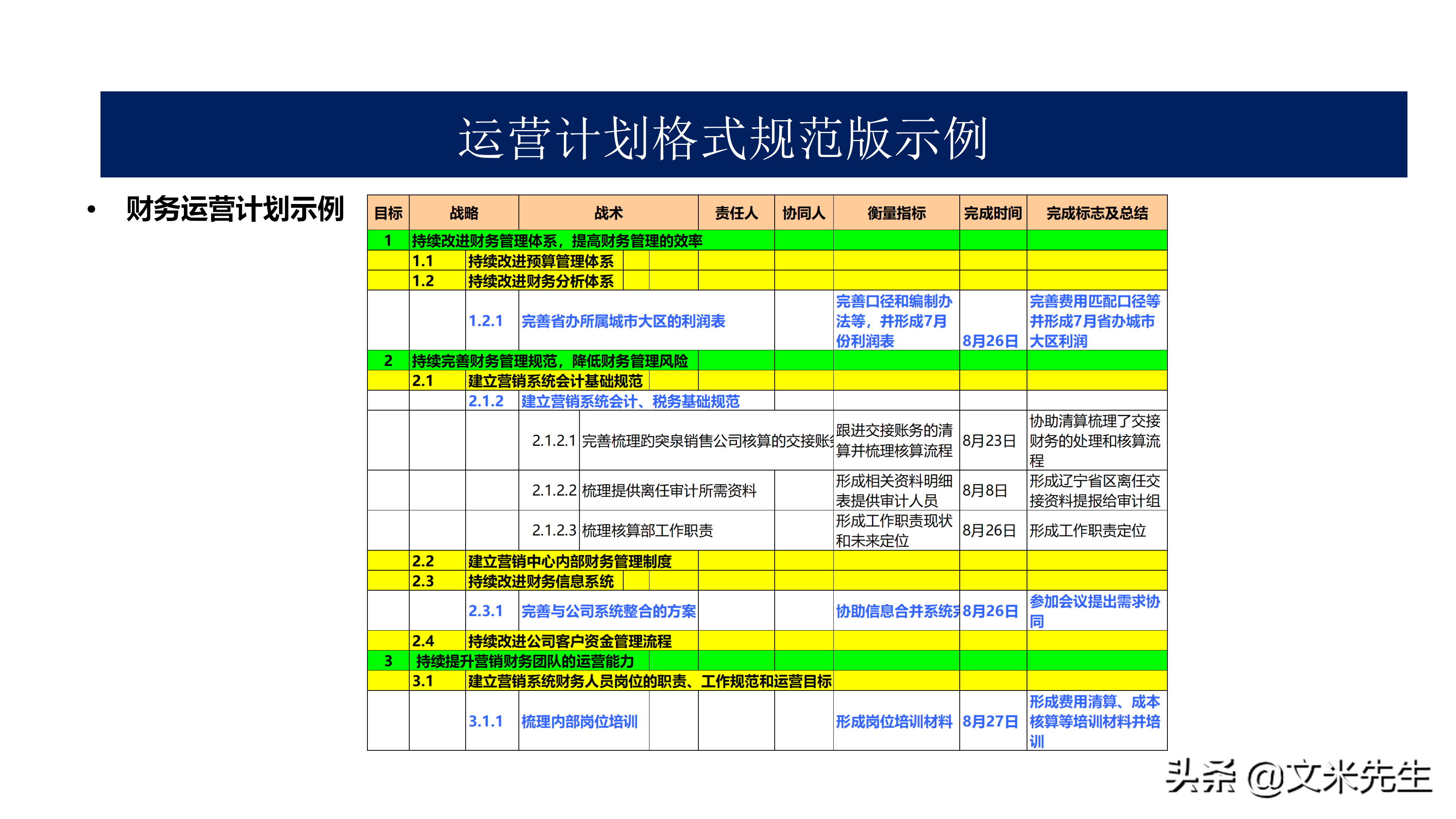Click the blue text 完善与公司系统整合的方案

608,611
